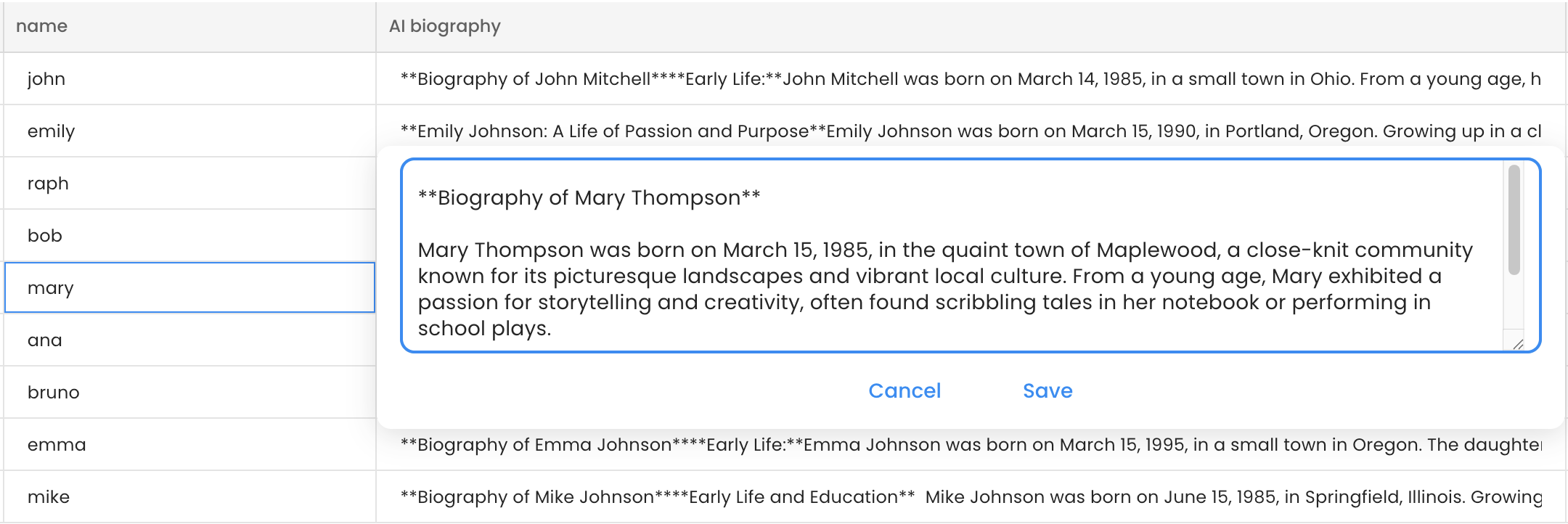Open John Mitchell's biography cell
This screenshot has width=1568, height=524.
tap(970, 79)
